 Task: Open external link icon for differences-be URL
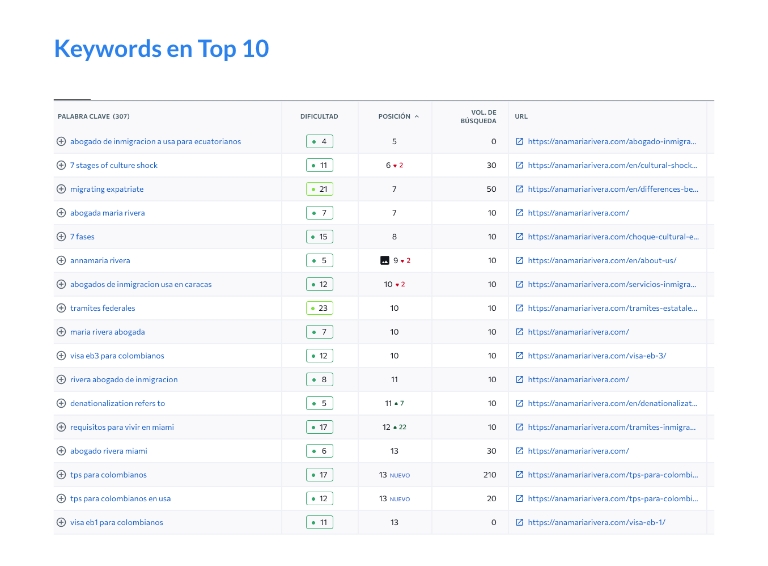click(519, 189)
